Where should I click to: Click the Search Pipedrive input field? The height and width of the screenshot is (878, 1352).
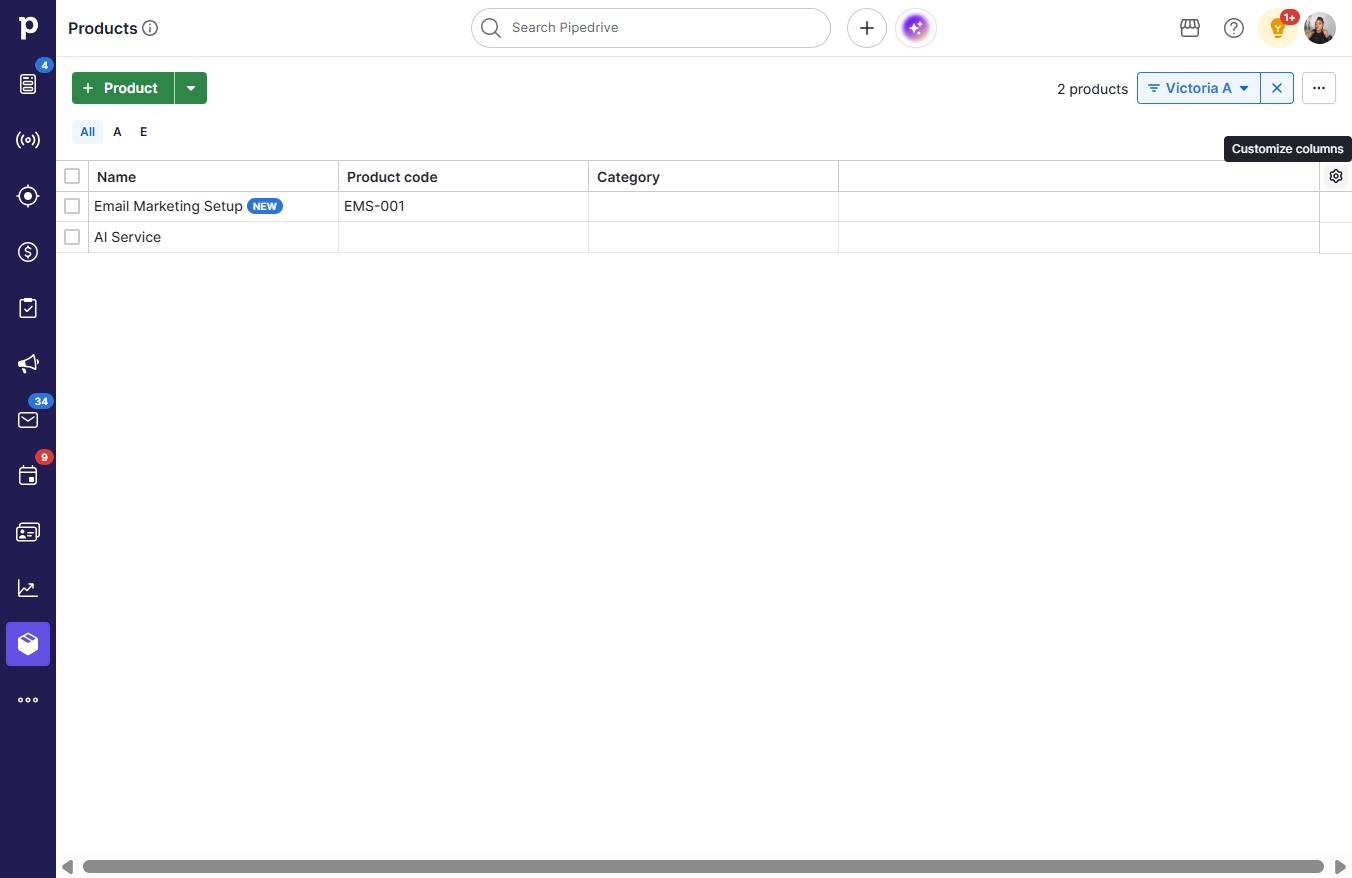(650, 28)
